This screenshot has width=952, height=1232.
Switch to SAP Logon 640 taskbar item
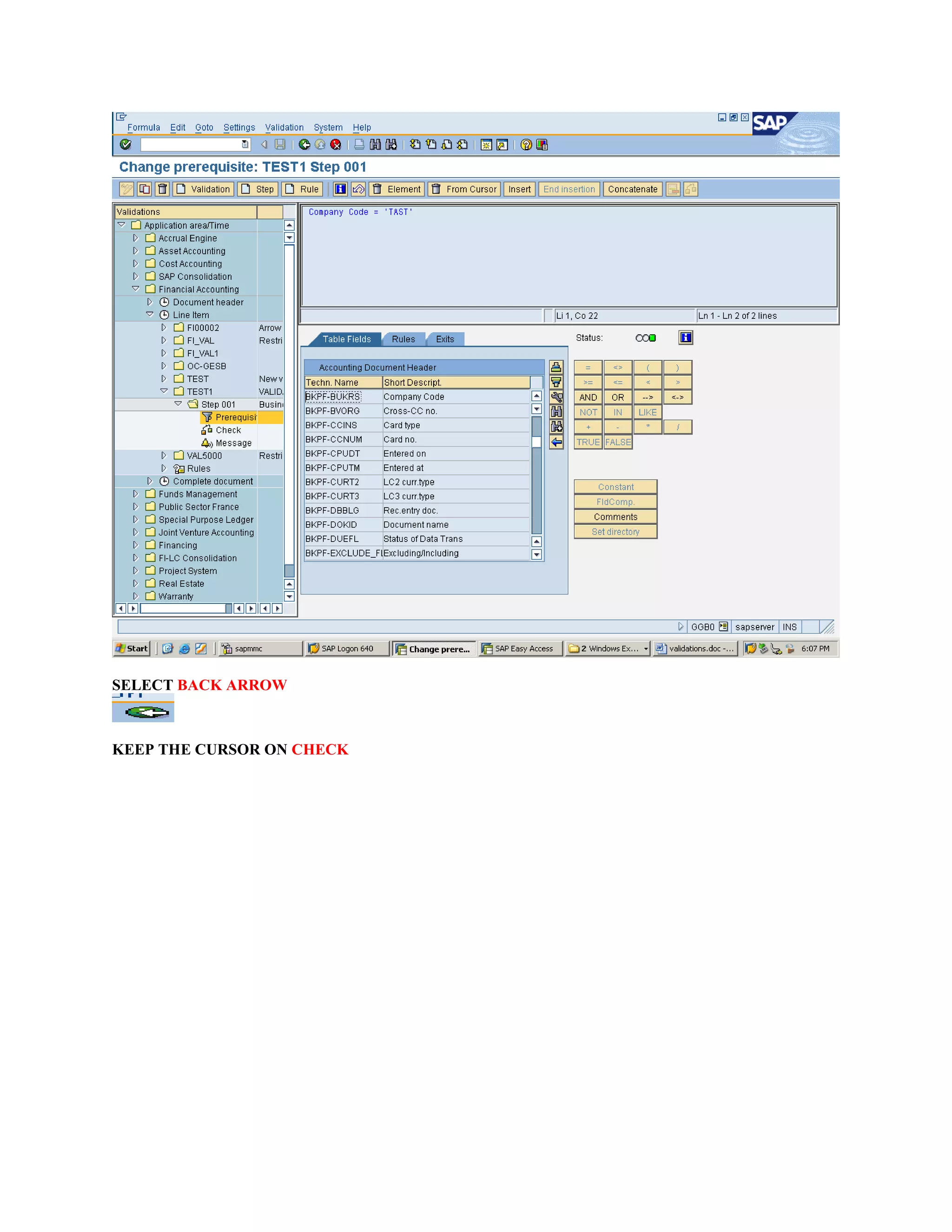pos(347,649)
